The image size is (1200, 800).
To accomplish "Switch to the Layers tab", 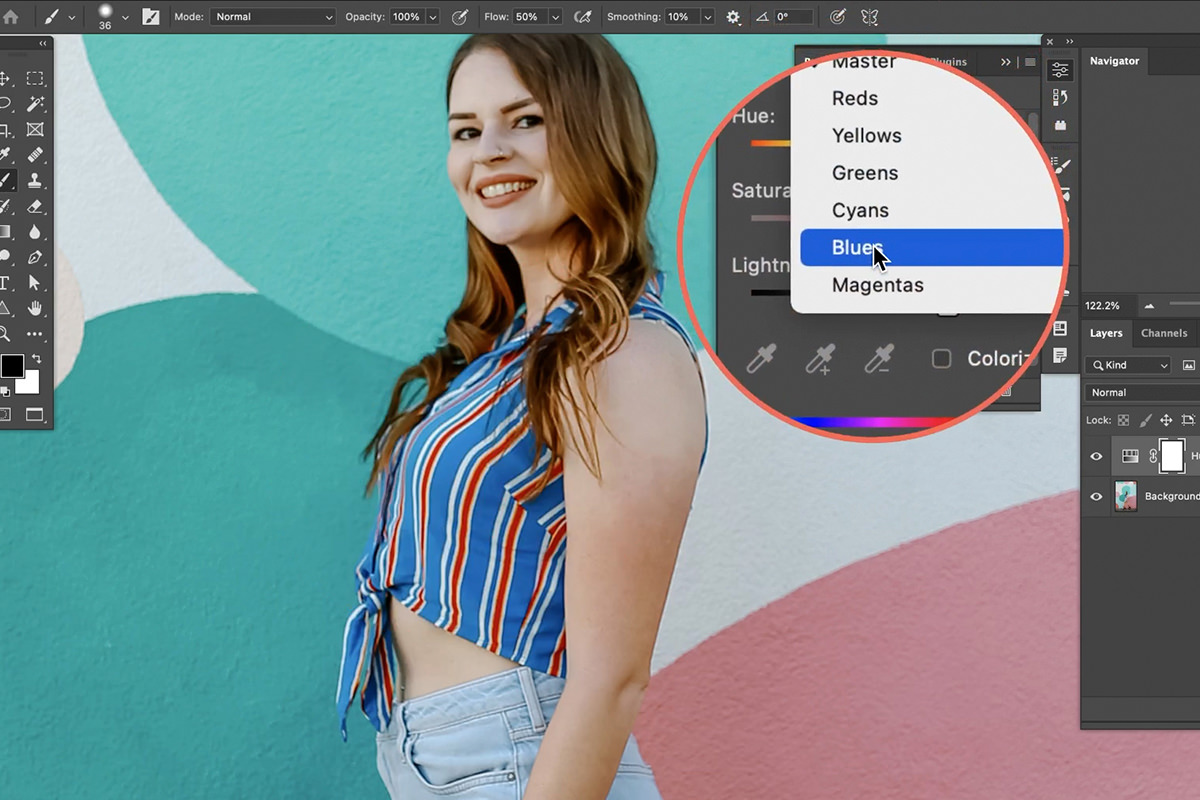I will (1106, 333).
